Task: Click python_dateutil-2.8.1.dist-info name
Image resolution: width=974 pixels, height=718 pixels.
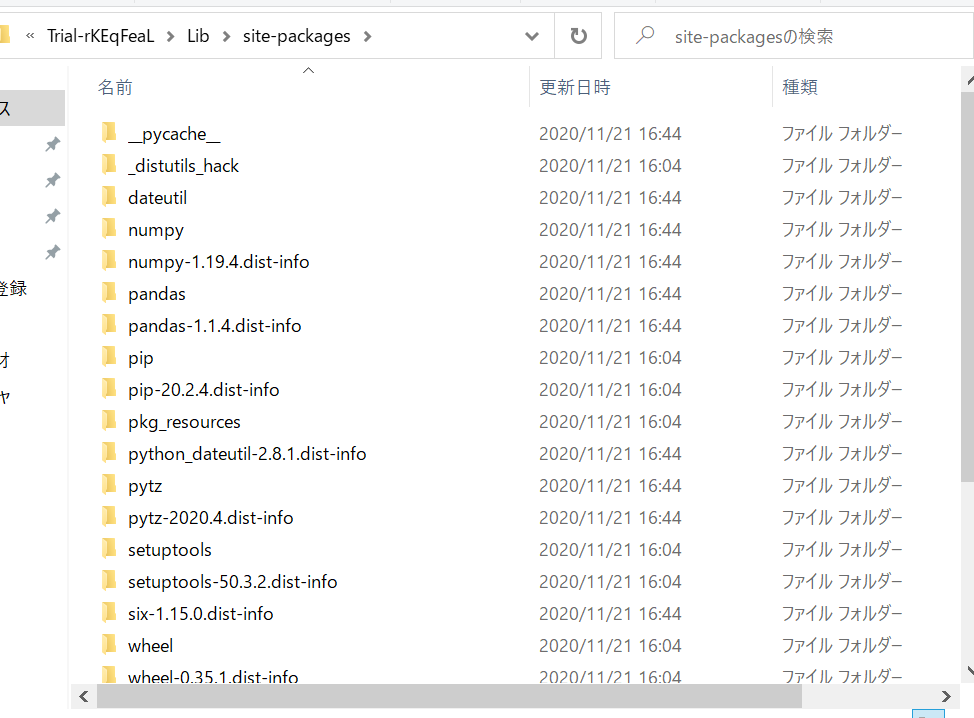Action: [x=247, y=454]
